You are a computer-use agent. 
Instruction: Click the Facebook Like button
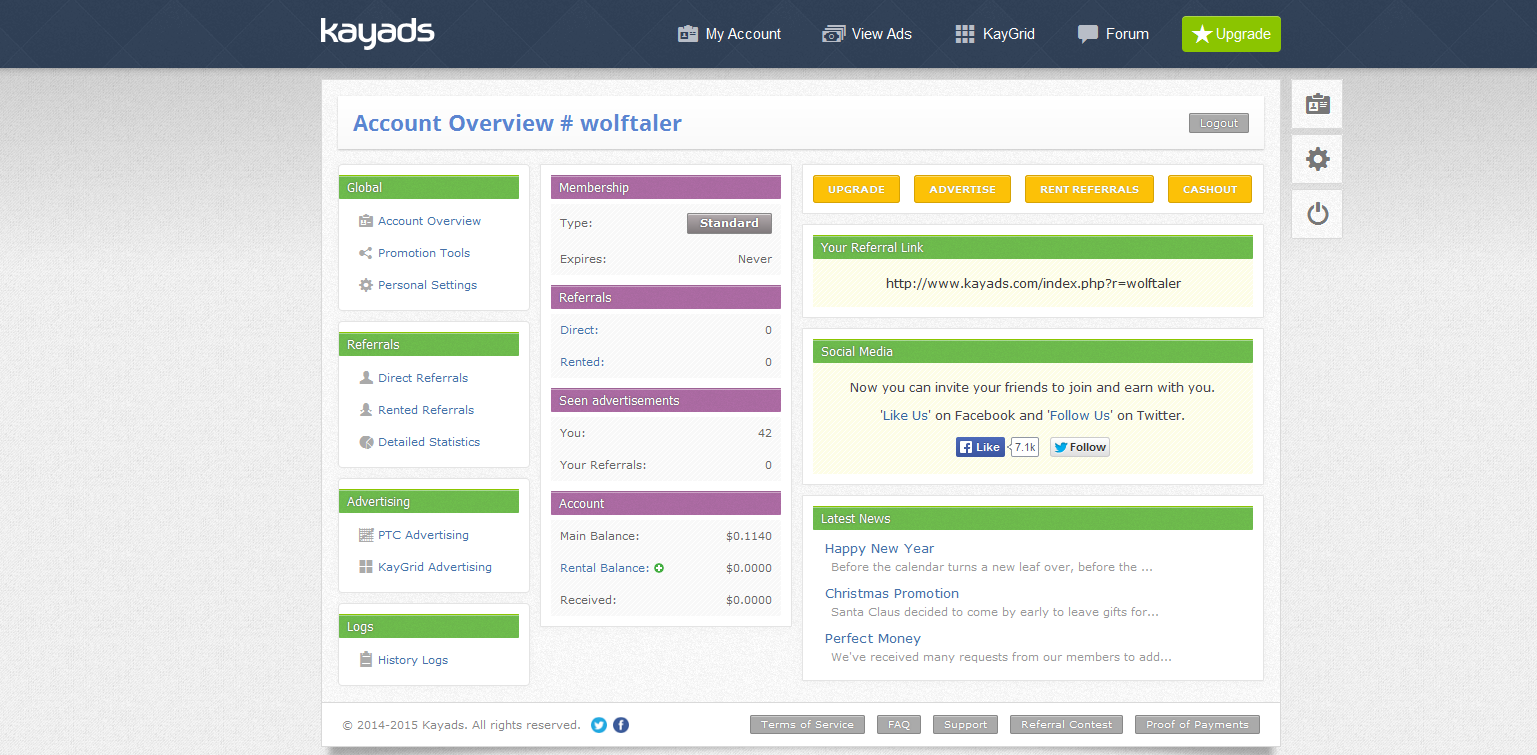point(980,447)
